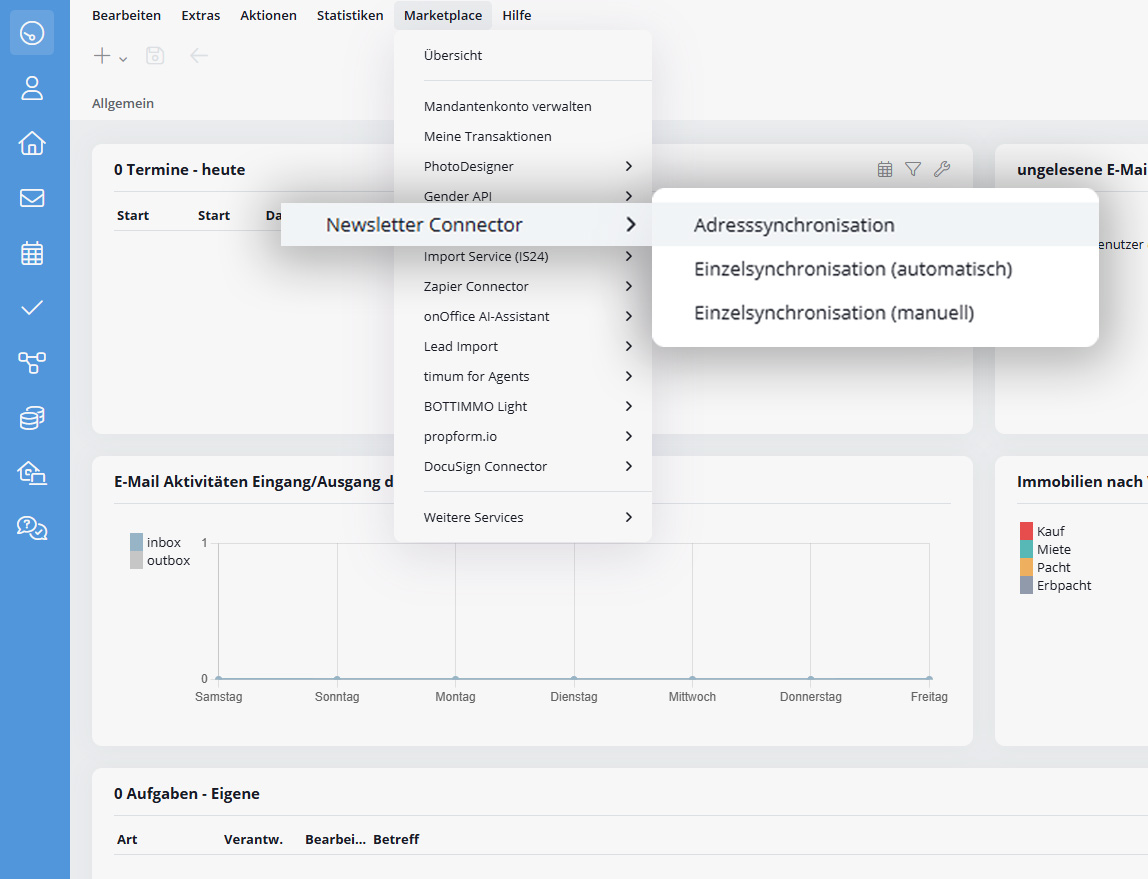1148x879 pixels.
Task: Open the email envelope icon in sidebar
Action: point(32,198)
